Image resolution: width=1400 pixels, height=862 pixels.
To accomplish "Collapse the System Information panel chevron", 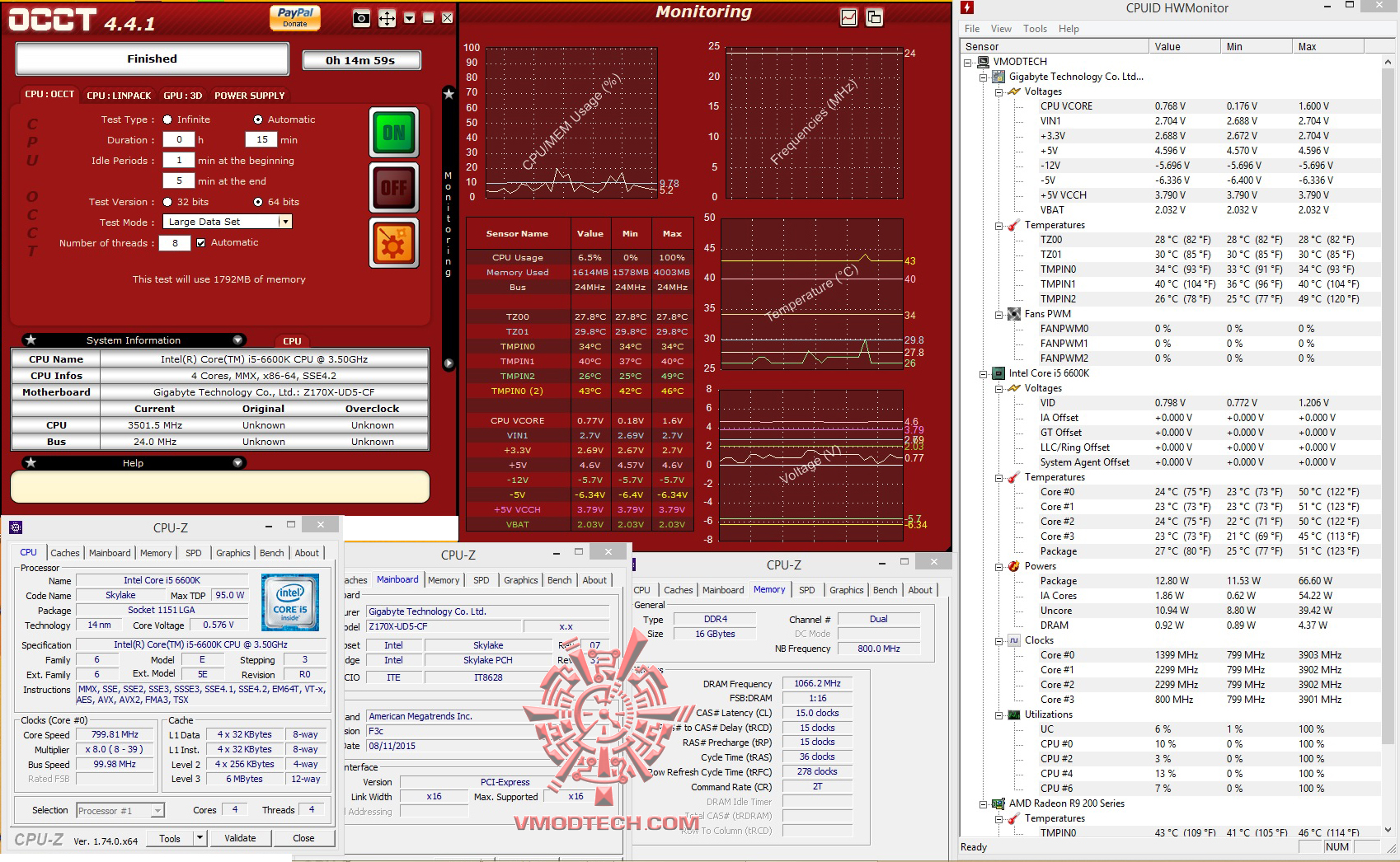I will click(x=237, y=340).
